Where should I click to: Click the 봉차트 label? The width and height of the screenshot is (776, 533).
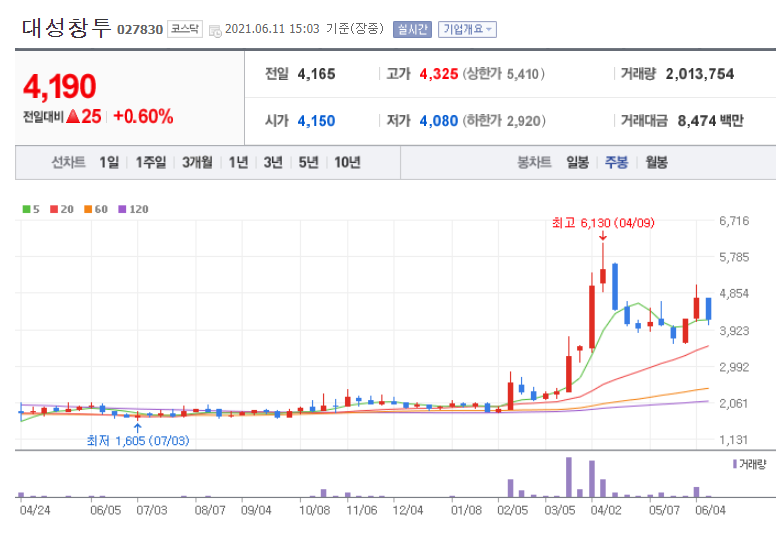click(x=534, y=162)
